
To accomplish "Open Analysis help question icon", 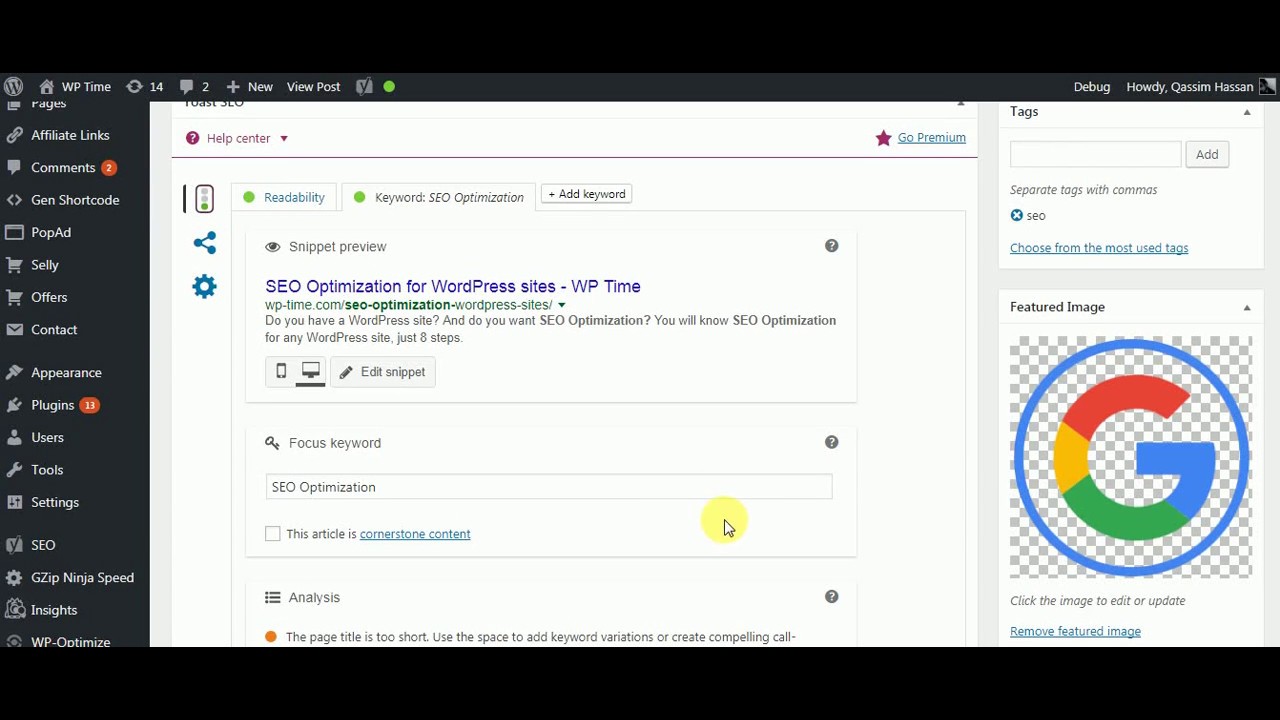I will pyautogui.click(x=831, y=597).
